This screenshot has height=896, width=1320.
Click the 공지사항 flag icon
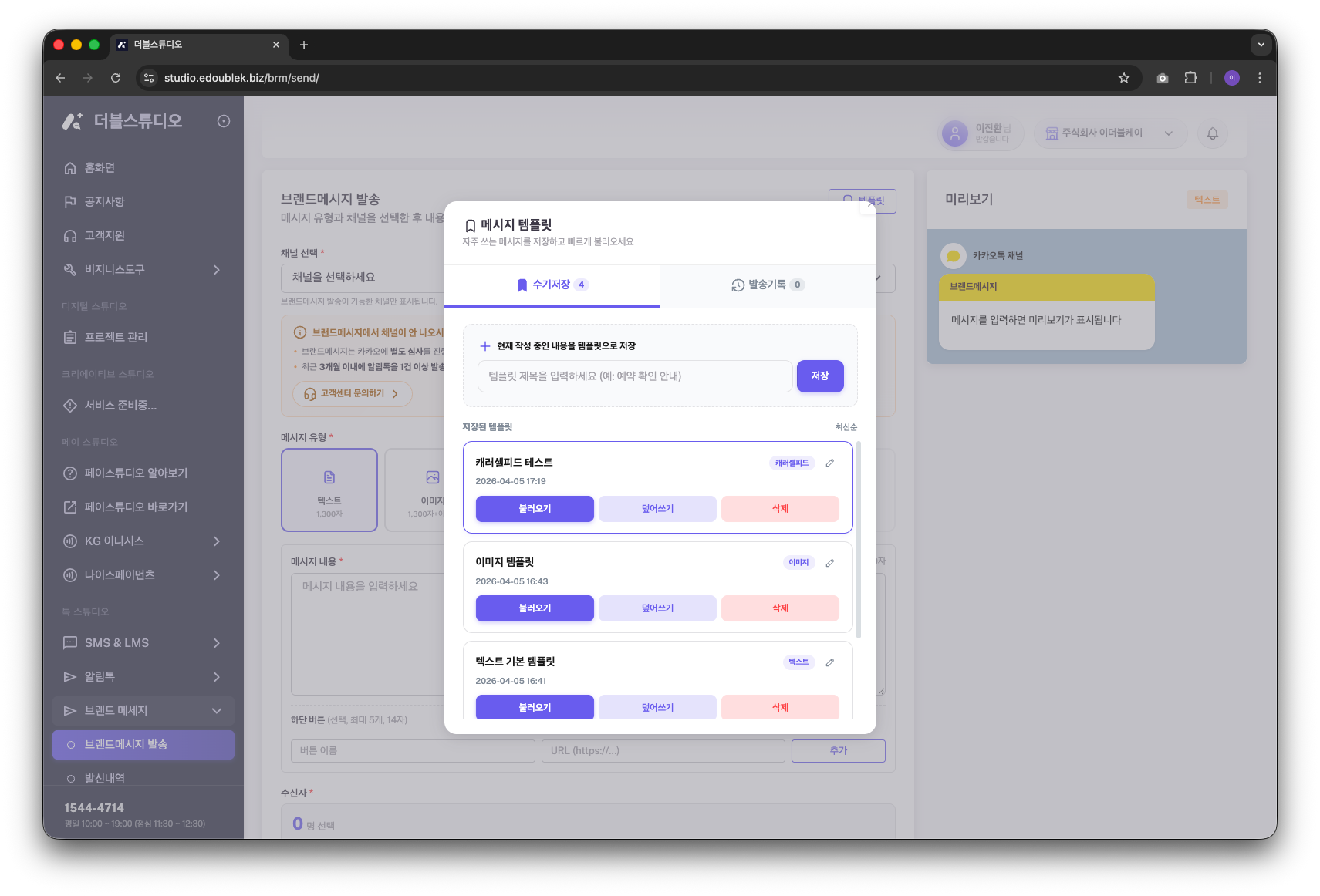coord(70,202)
